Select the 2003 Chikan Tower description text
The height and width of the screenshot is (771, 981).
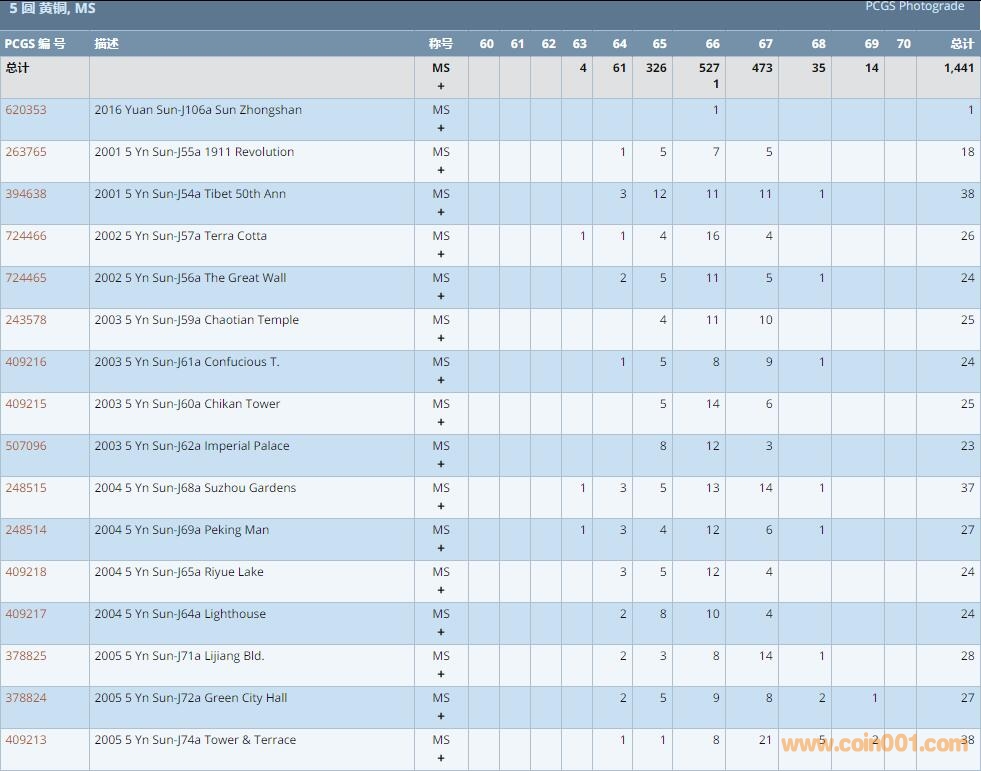187,404
